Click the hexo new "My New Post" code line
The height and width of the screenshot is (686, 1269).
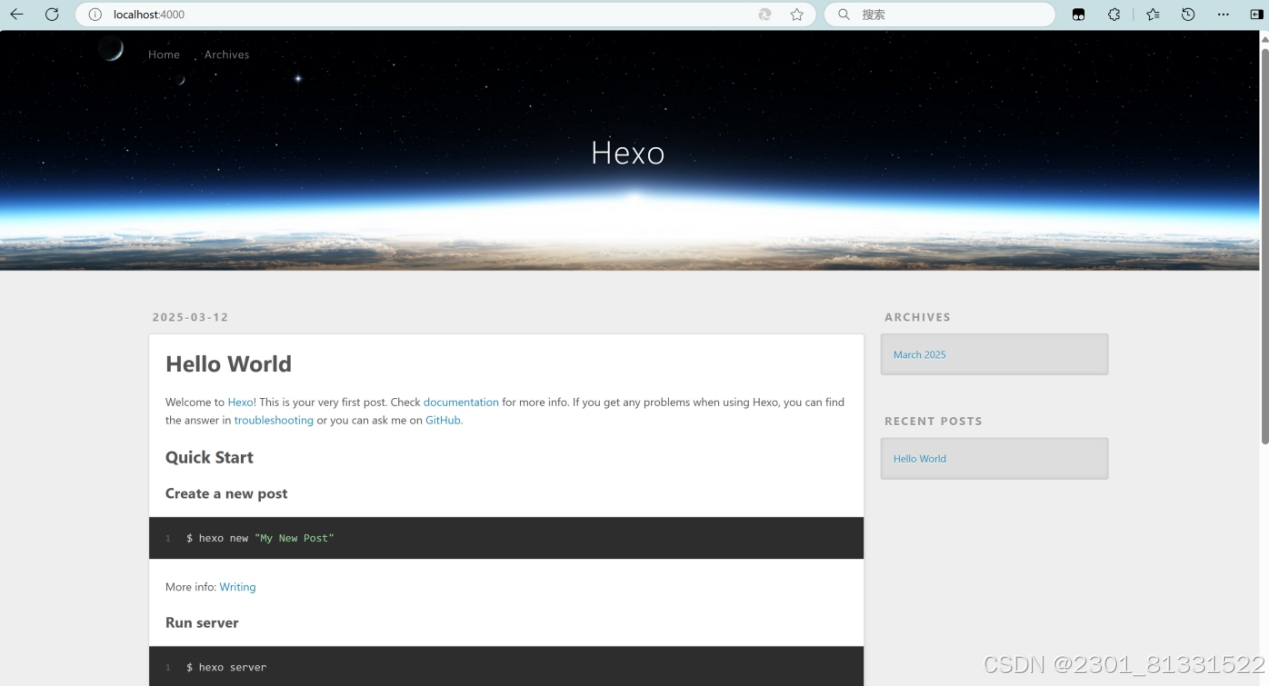tap(260, 538)
